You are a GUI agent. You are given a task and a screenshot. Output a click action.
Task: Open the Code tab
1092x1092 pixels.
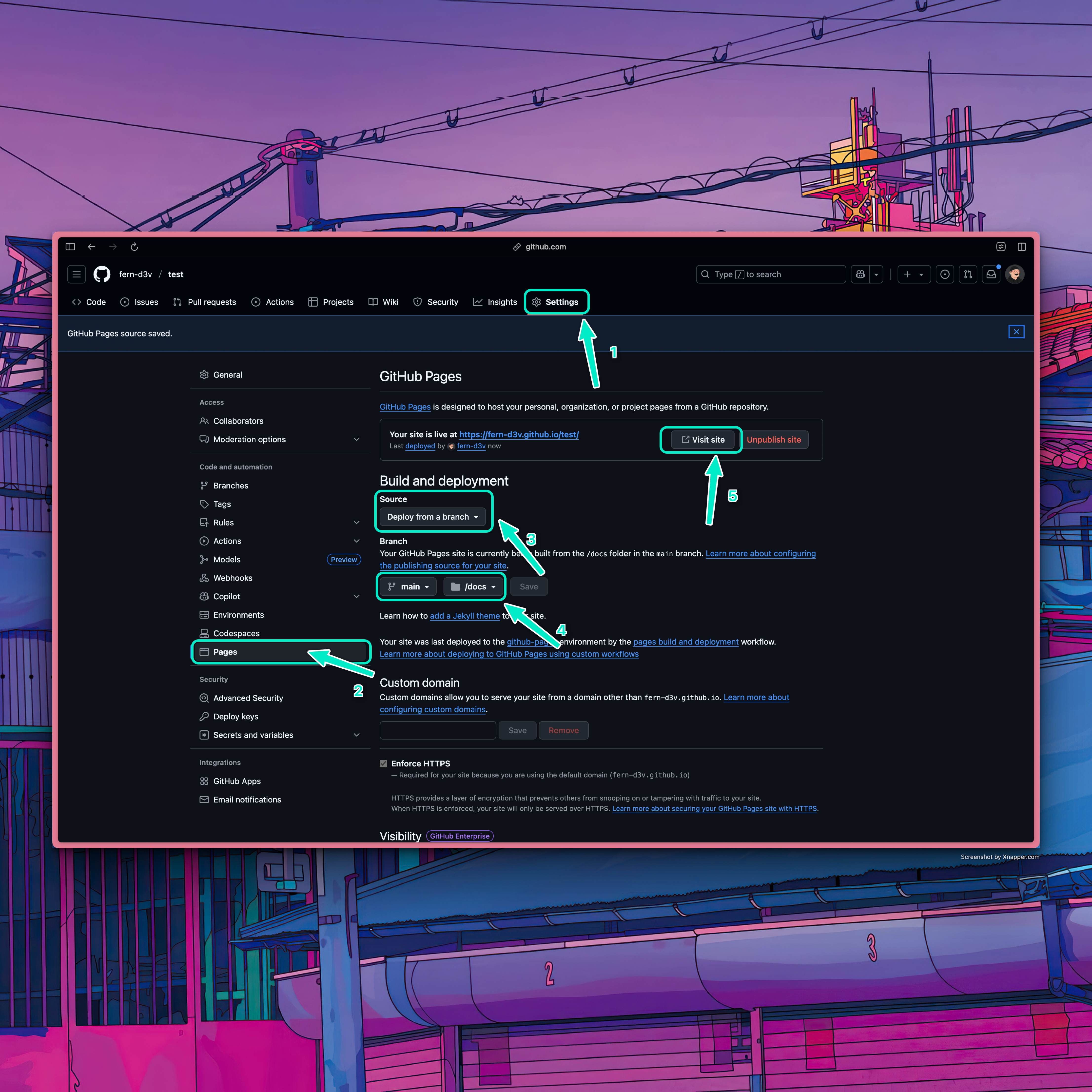point(89,302)
